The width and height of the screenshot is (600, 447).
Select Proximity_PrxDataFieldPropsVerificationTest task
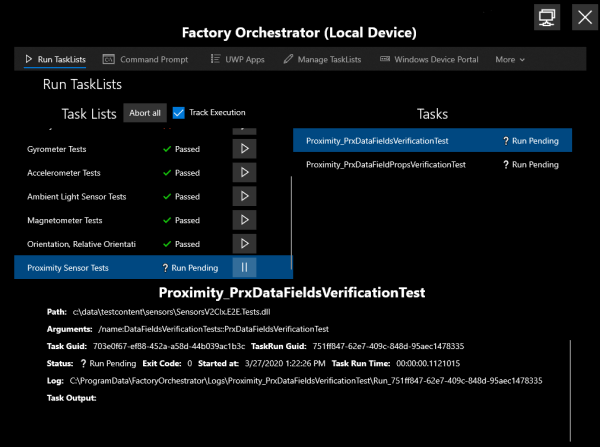coord(386,164)
